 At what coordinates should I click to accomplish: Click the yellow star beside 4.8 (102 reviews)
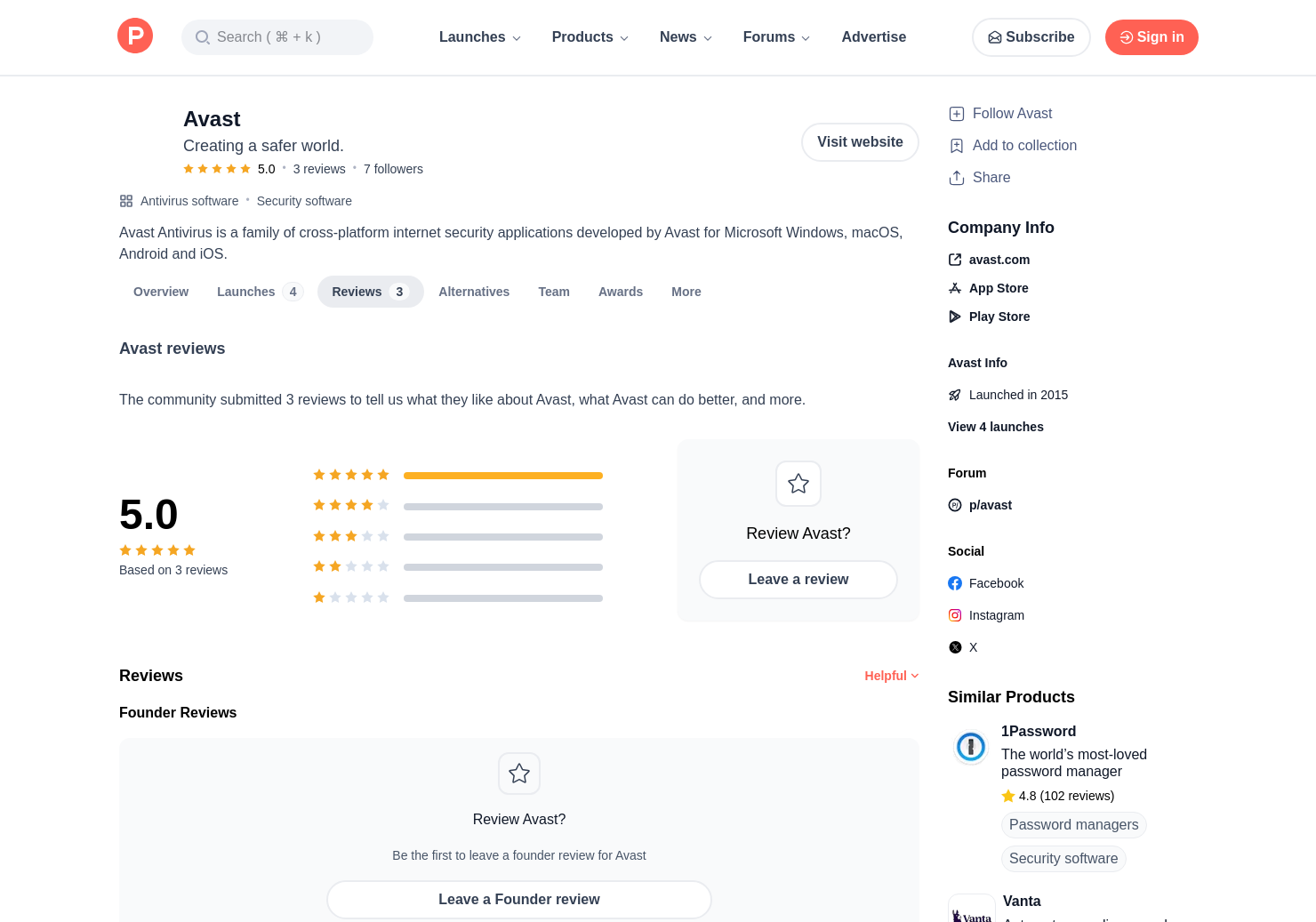[x=1008, y=796]
